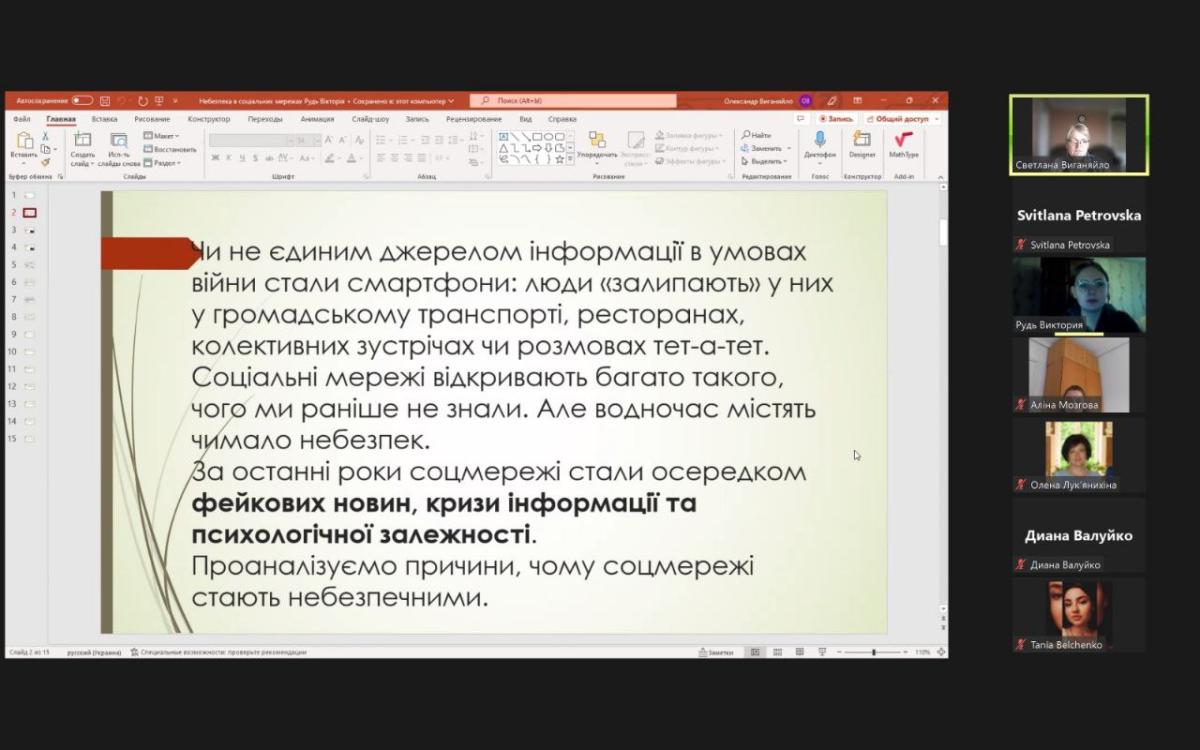The image size is (1200, 750).
Task: Click in the Поиск search box
Action: coord(573,101)
